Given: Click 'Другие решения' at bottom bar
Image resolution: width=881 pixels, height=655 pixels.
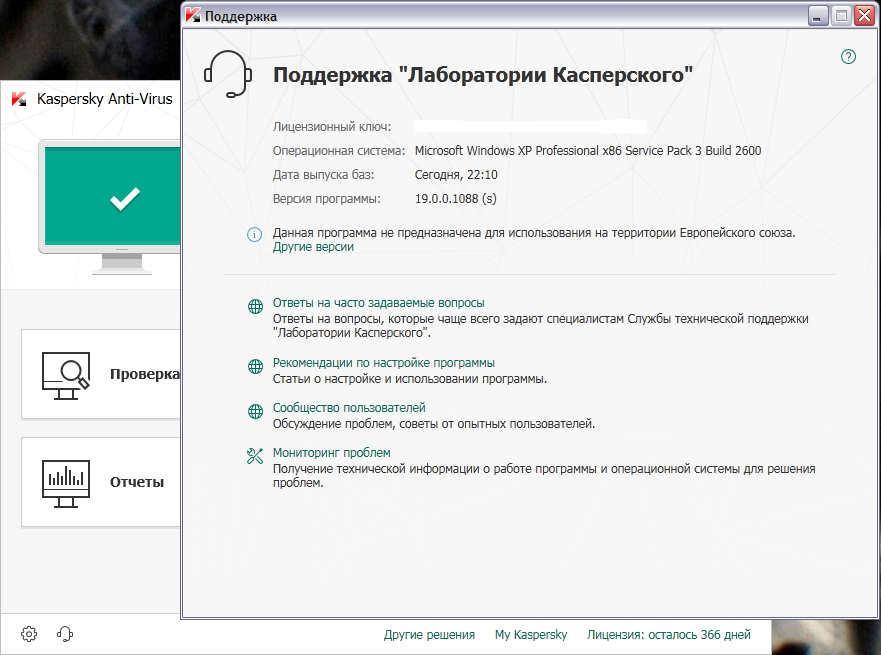Looking at the screenshot, I should tap(429, 635).
